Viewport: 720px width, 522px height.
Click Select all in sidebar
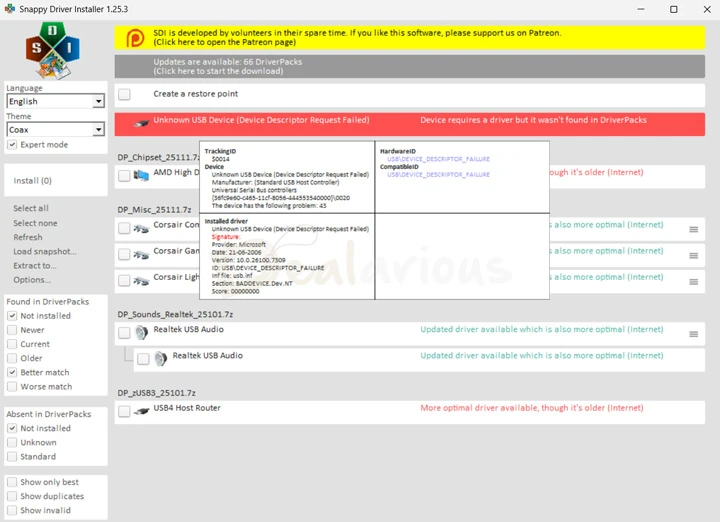click(31, 208)
